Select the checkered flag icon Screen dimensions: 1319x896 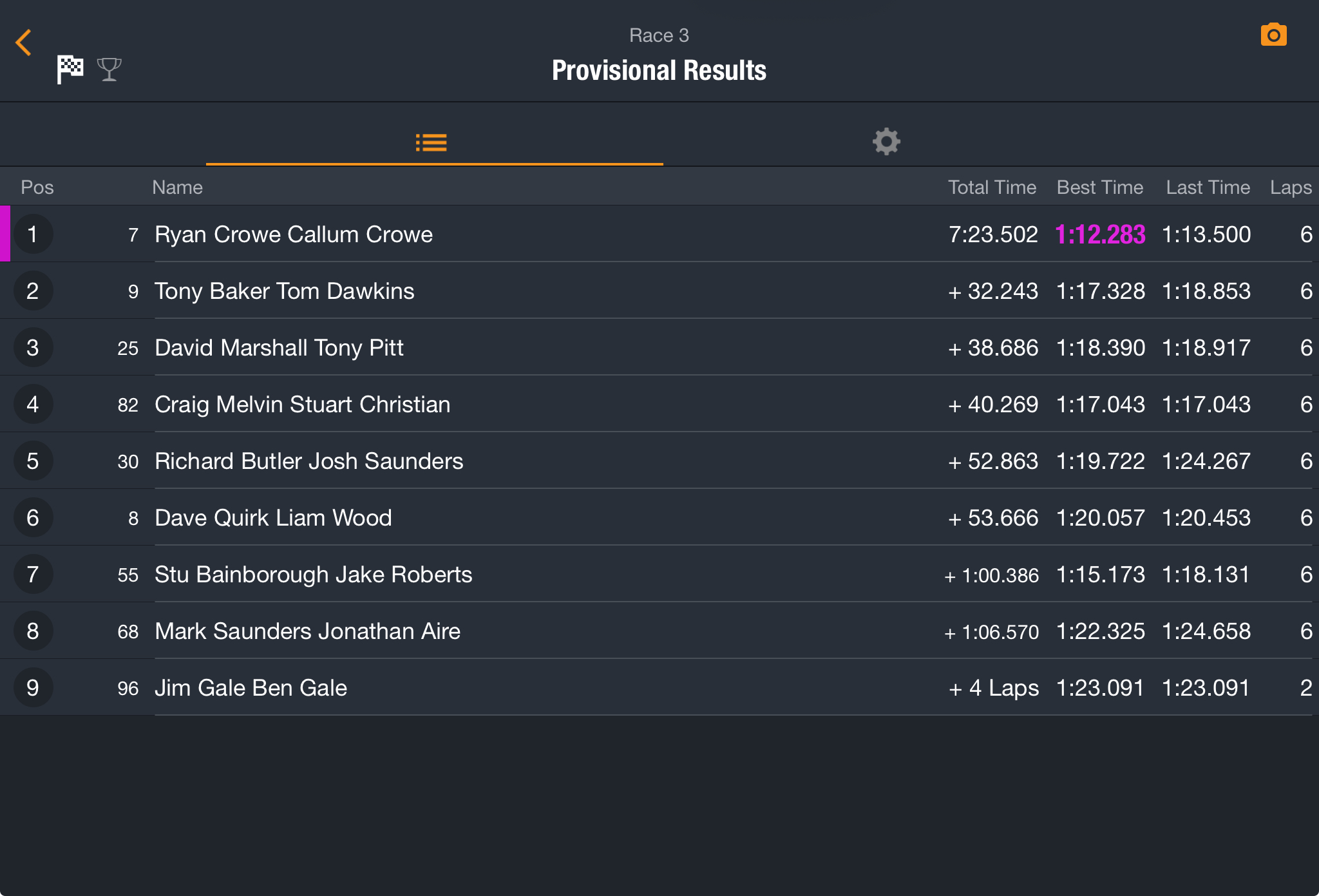[70, 69]
